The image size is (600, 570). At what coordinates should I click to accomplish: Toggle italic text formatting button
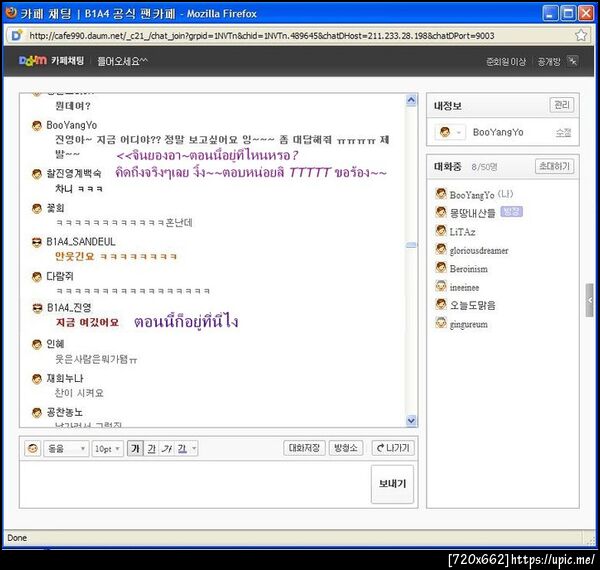[167, 448]
